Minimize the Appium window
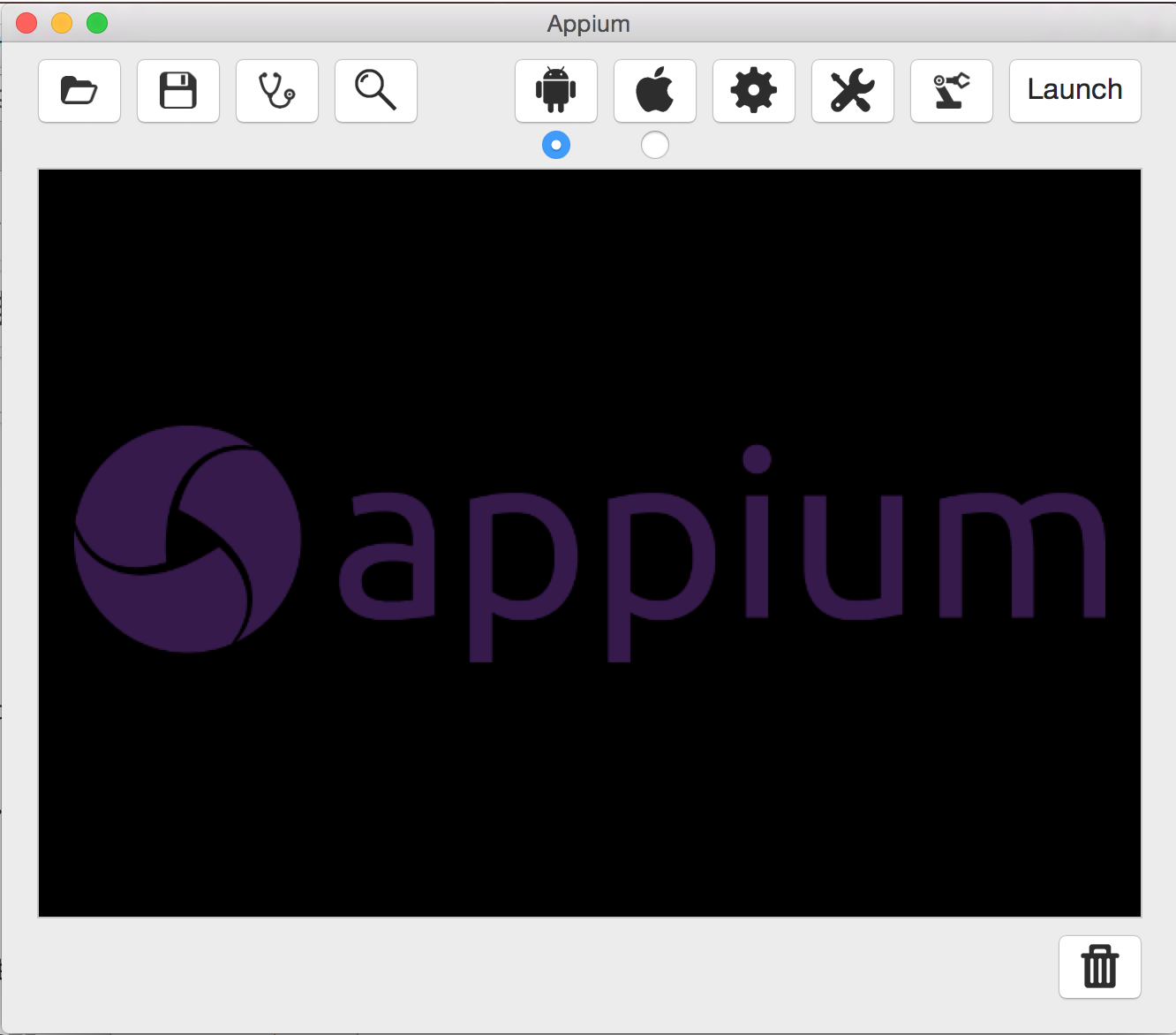The width and height of the screenshot is (1176, 1035). pos(60,22)
